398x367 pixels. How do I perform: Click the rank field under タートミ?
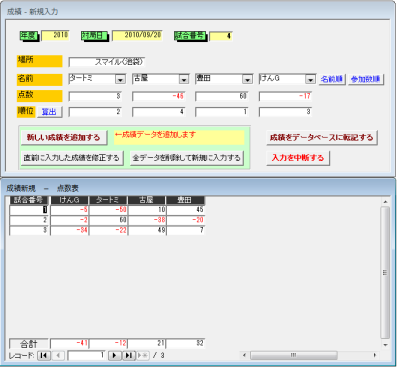95,112
